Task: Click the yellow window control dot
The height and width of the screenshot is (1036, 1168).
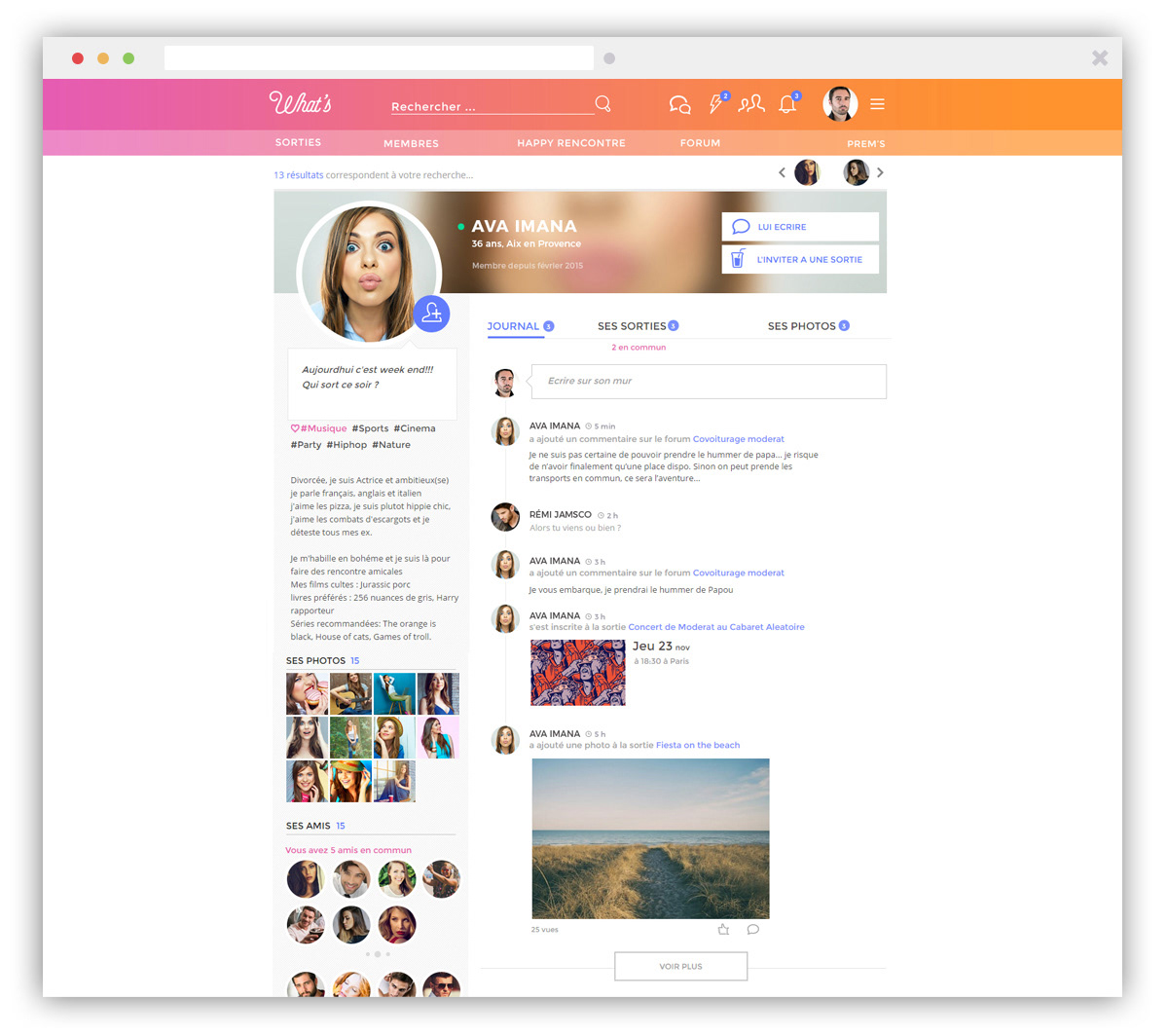Action: pos(103,58)
